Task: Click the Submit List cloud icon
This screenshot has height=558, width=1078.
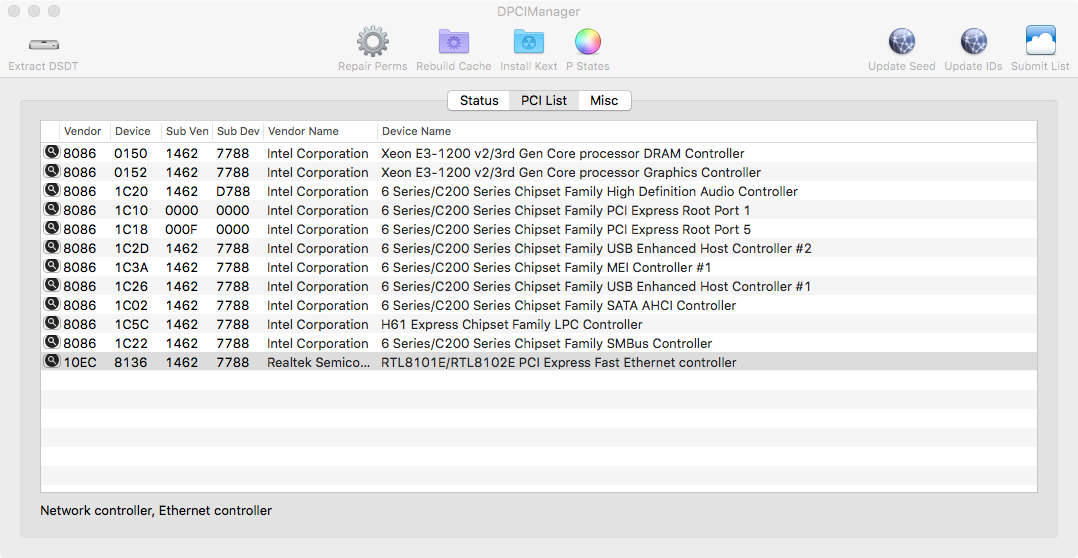Action: tap(1040, 41)
